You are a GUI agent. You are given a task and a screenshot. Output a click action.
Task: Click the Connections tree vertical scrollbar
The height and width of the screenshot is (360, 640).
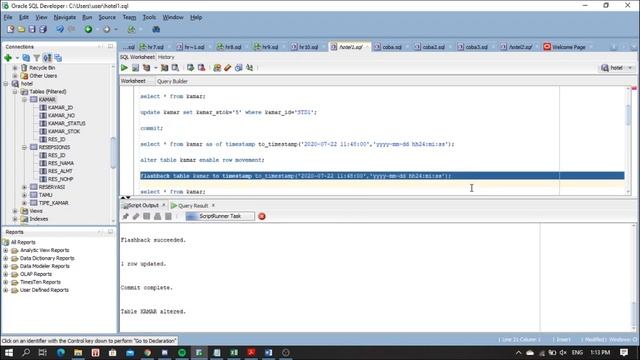113,153
